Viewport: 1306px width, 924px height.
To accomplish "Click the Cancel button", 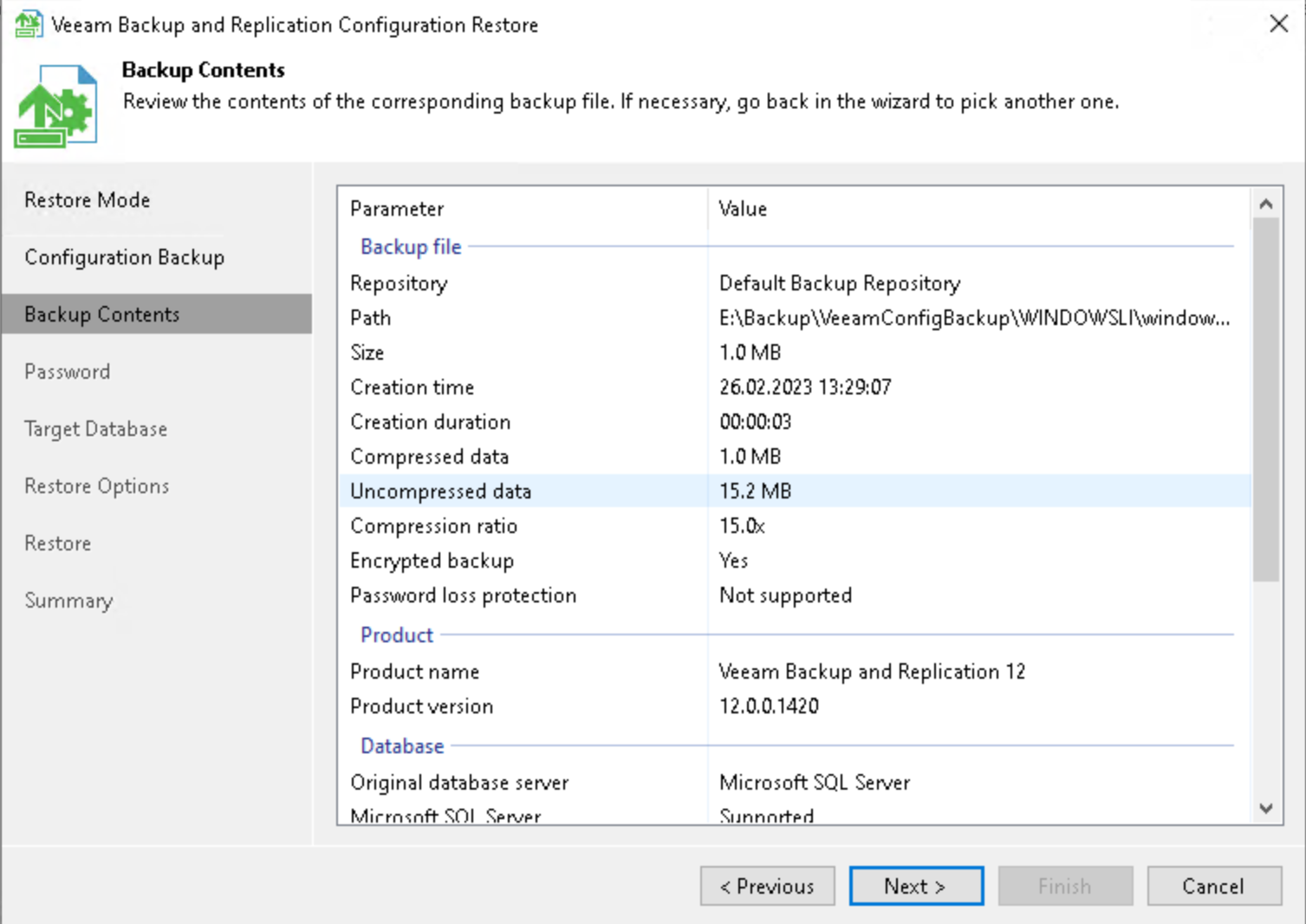I will (1214, 886).
